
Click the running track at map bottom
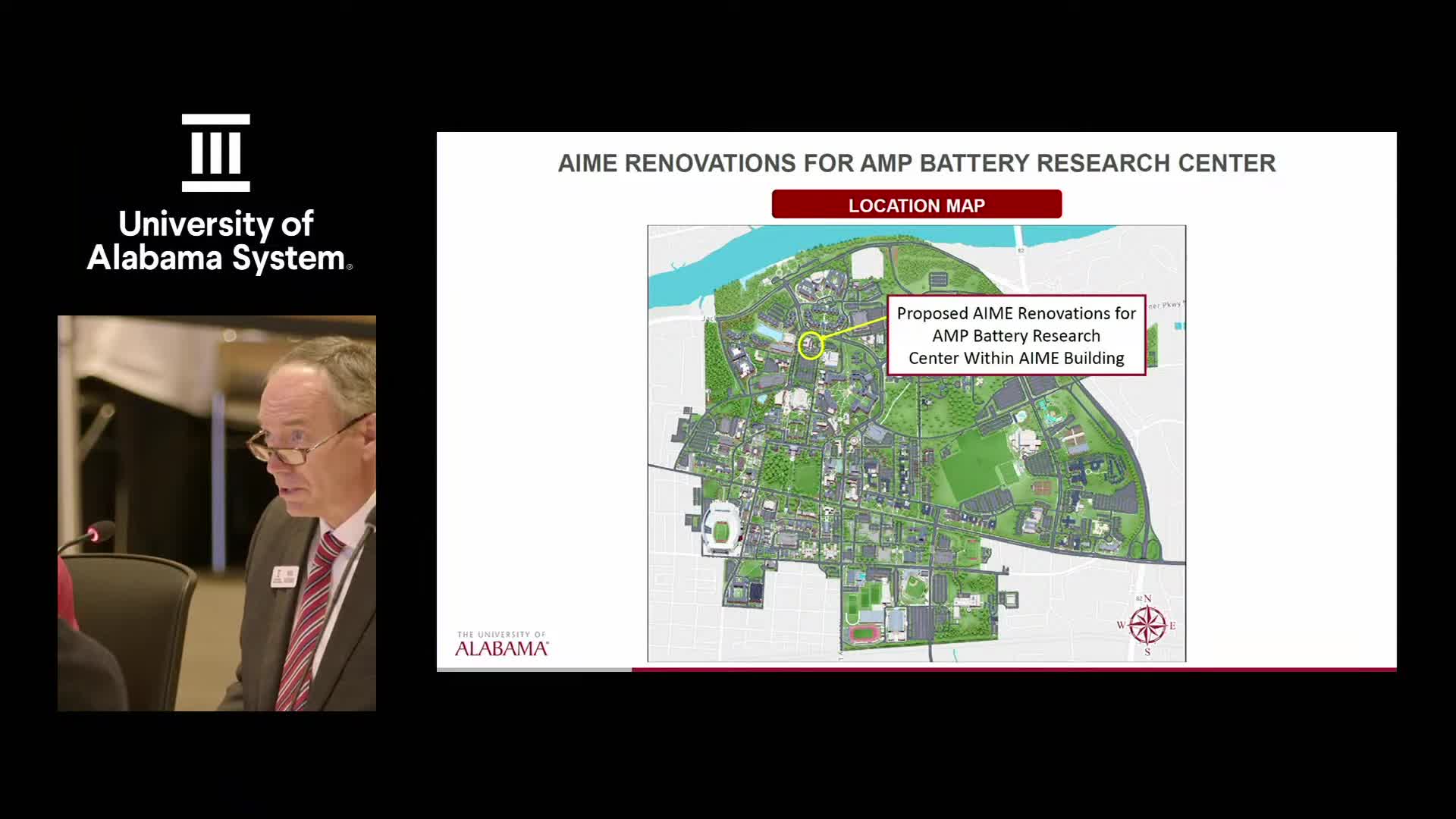click(x=866, y=633)
